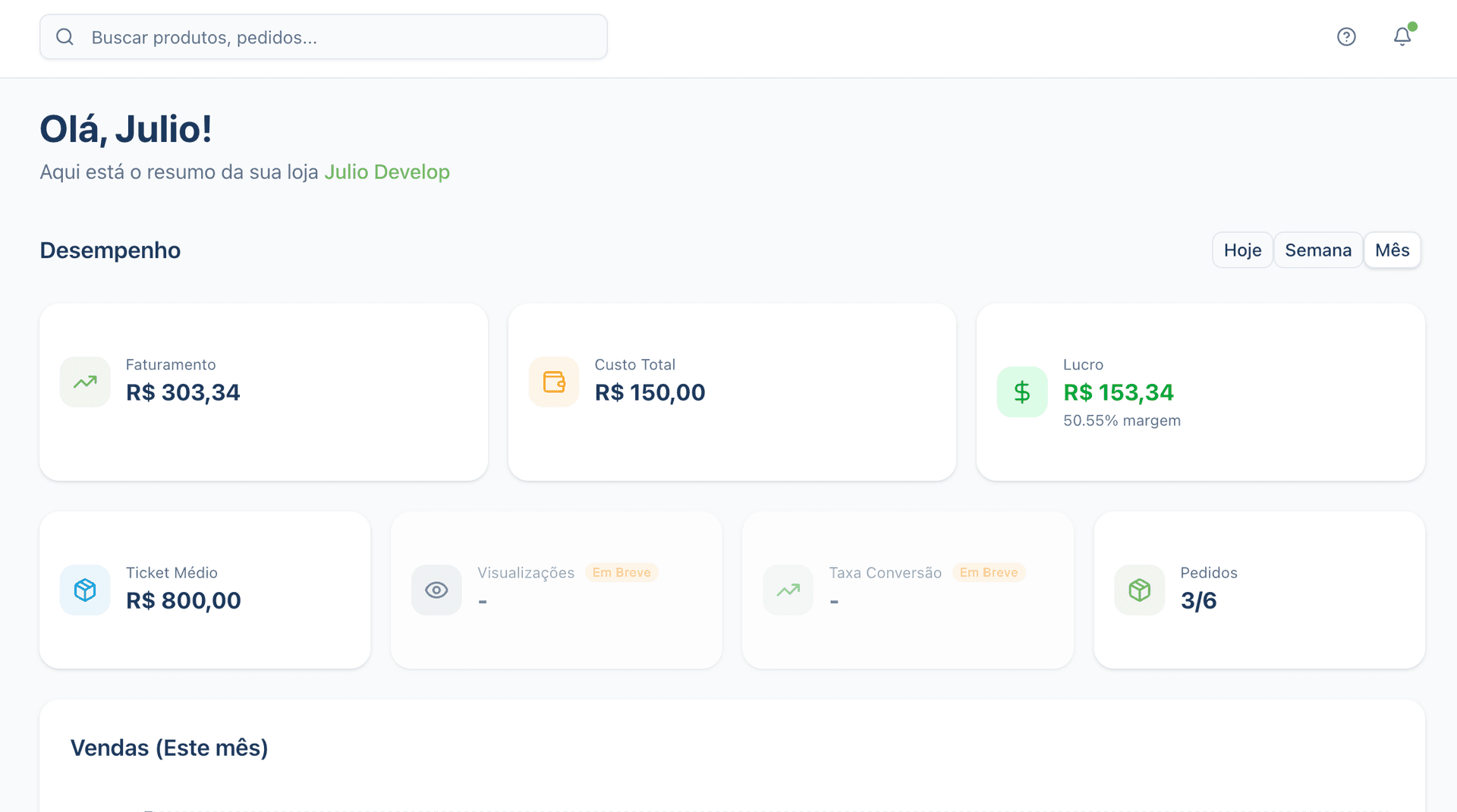The width and height of the screenshot is (1457, 812).
Task: Select the Vendas (Este mês) section
Action: coord(168,747)
